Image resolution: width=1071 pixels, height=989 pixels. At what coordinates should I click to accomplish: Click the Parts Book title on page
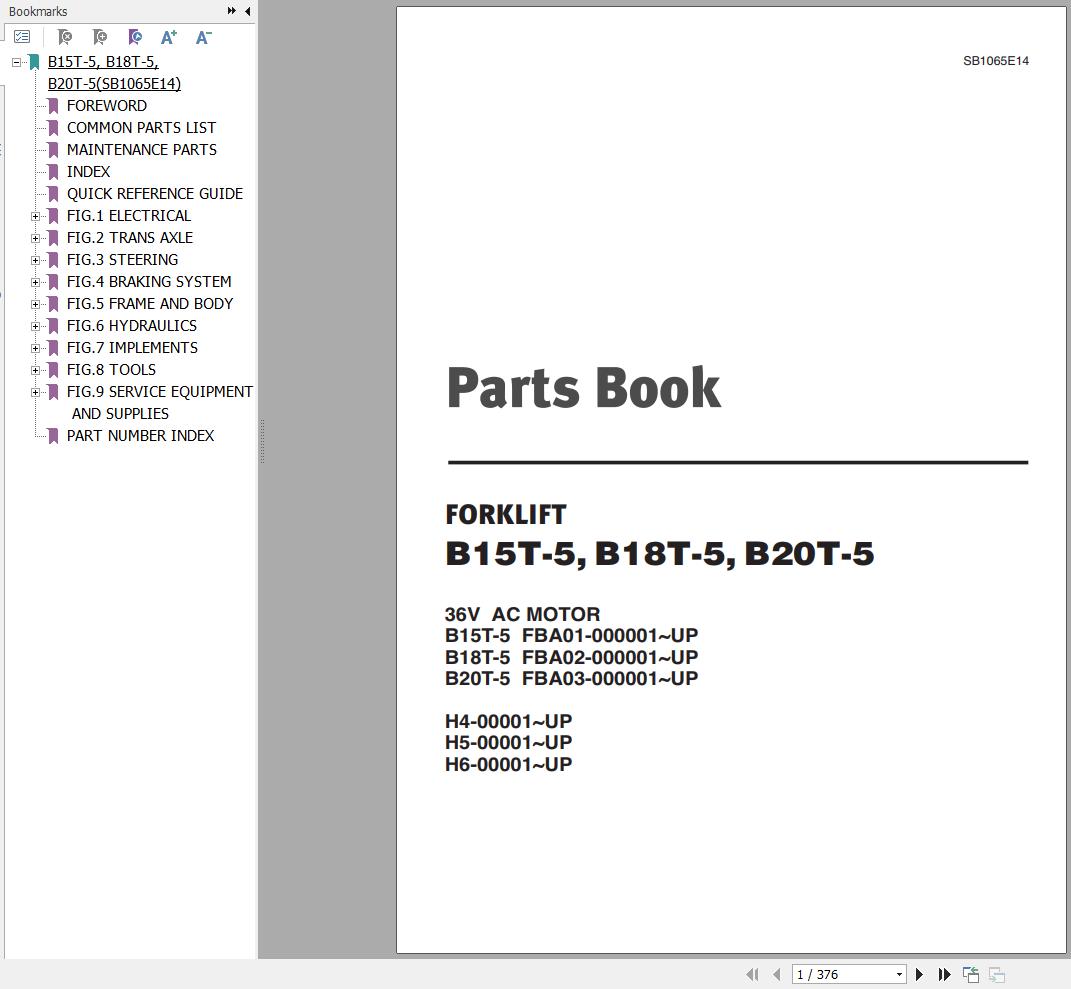coord(584,387)
